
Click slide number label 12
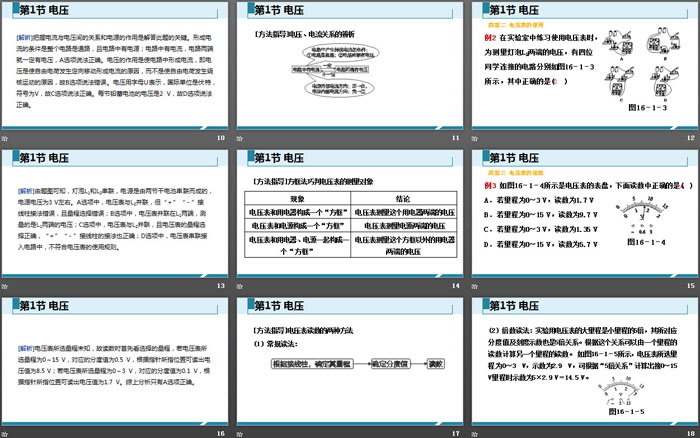691,138
